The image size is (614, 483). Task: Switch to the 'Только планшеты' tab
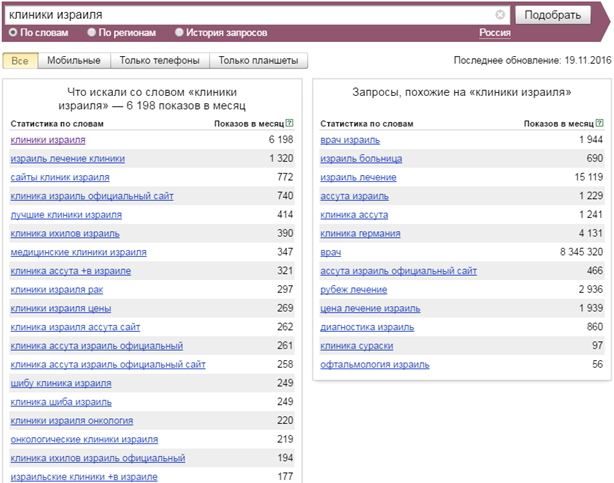point(258,61)
